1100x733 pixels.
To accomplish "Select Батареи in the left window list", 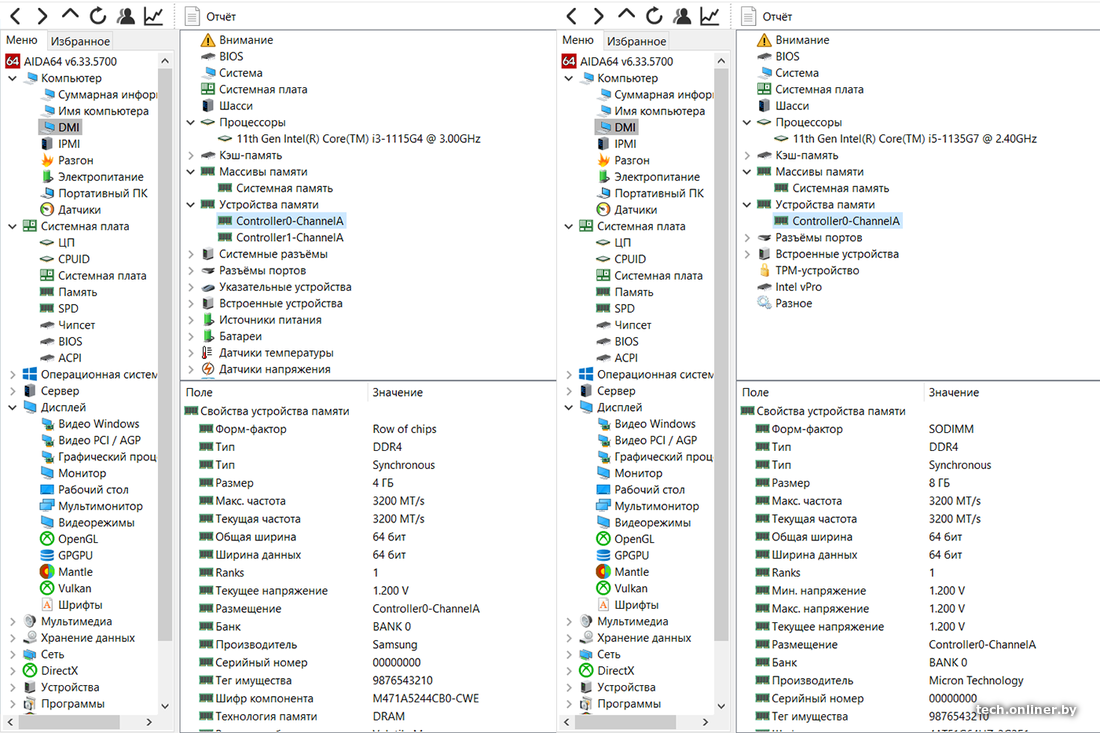I will [232, 337].
